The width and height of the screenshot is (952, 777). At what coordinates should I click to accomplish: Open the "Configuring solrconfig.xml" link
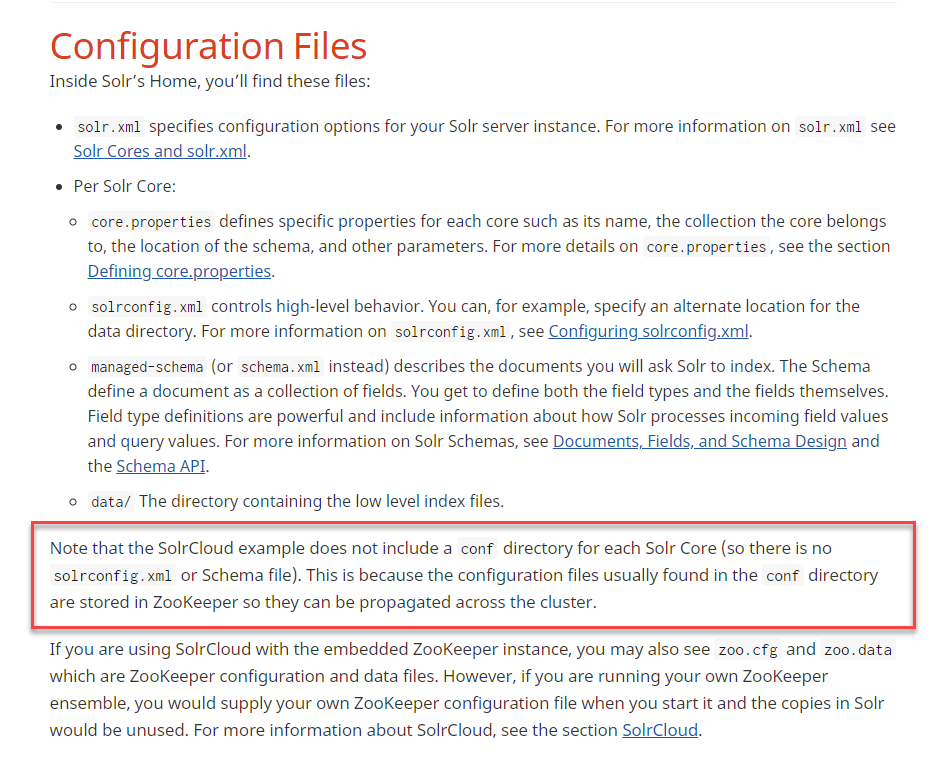pos(649,331)
